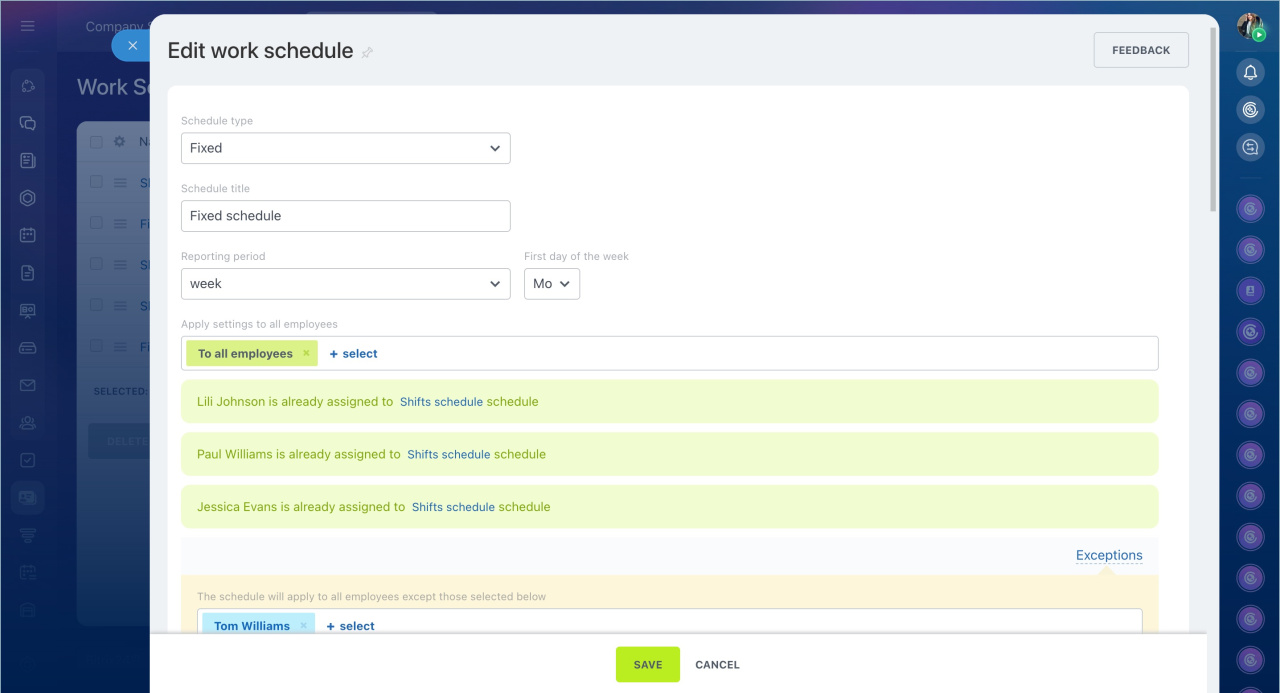Open the hamburger main menu
Image resolution: width=1280 pixels, height=693 pixels.
(x=28, y=26)
